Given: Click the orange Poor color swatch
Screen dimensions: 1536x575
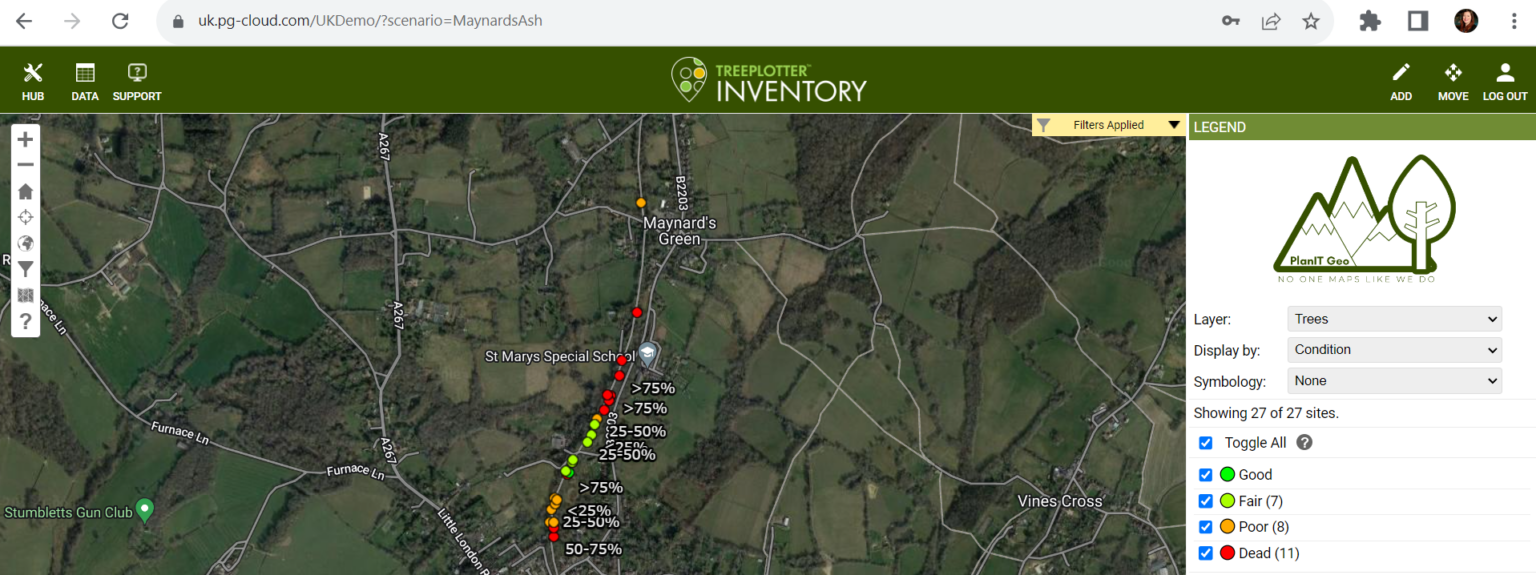Looking at the screenshot, I should click(1227, 527).
